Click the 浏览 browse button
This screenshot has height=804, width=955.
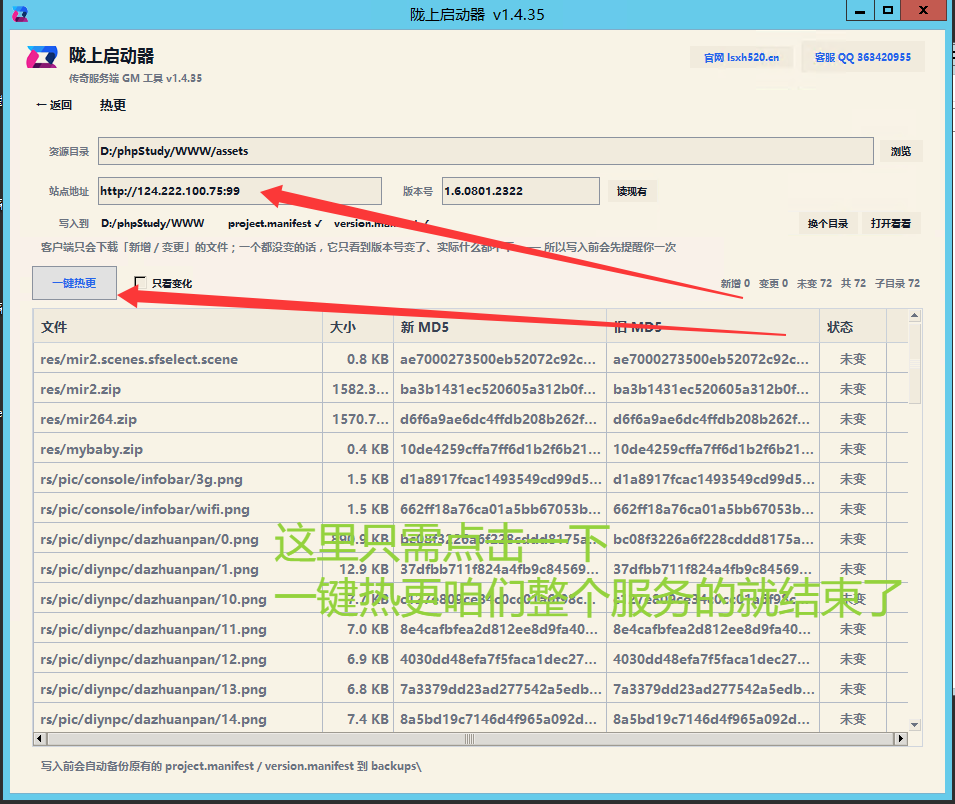901,151
